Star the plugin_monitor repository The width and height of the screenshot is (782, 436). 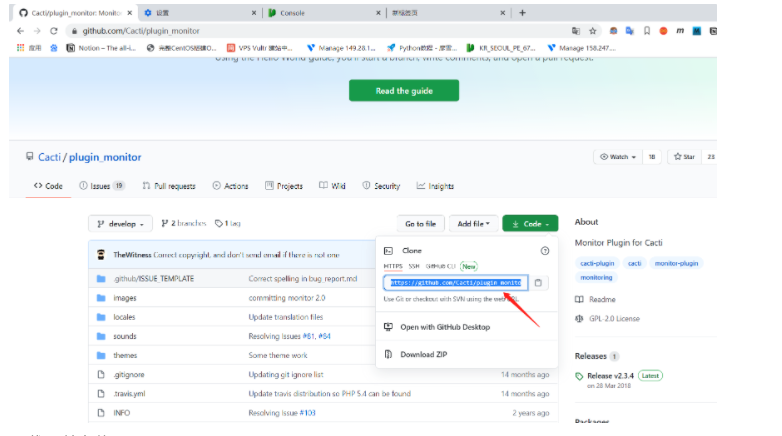click(684, 157)
